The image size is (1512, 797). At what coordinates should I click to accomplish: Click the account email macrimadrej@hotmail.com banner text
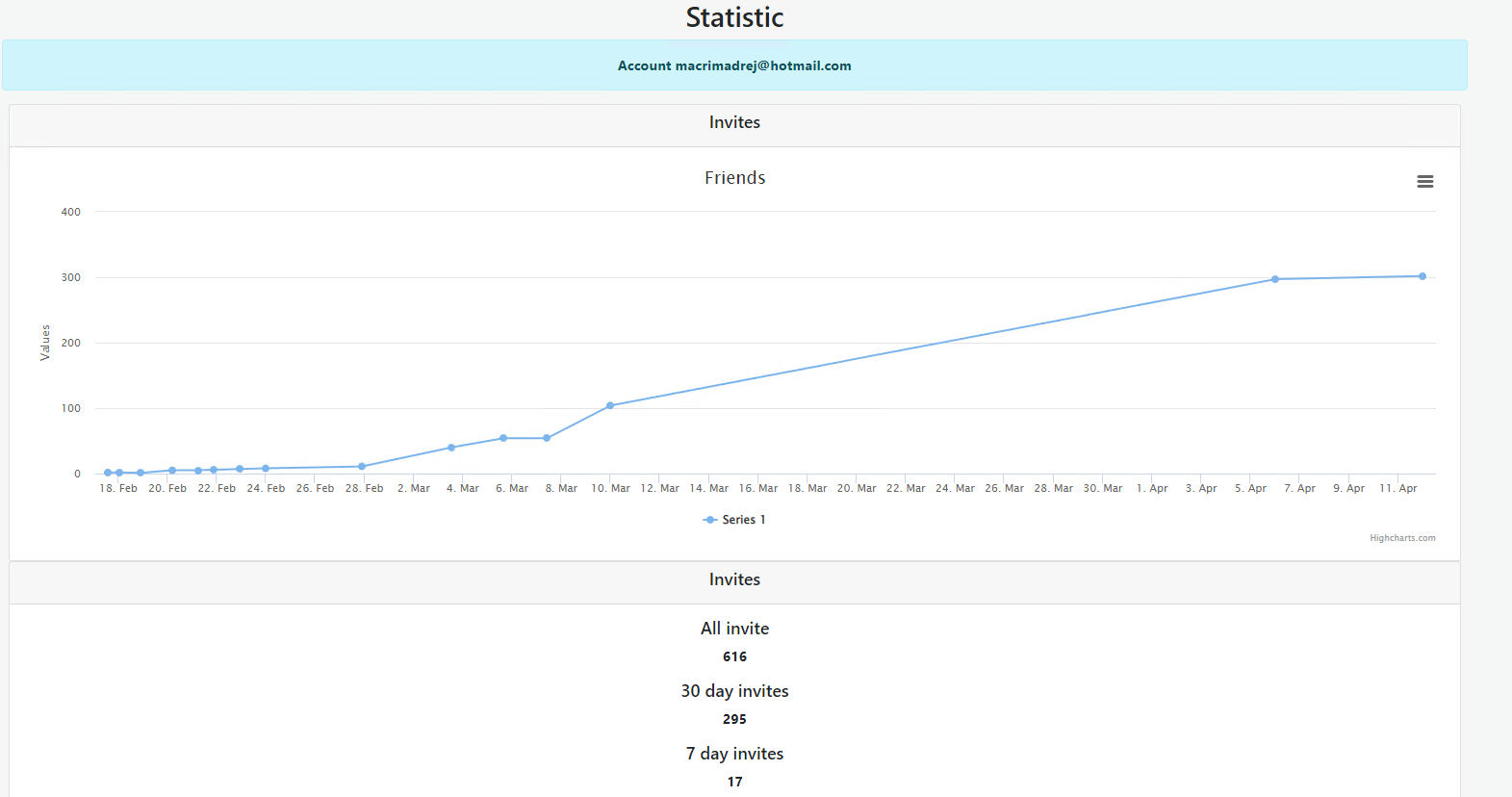point(734,65)
